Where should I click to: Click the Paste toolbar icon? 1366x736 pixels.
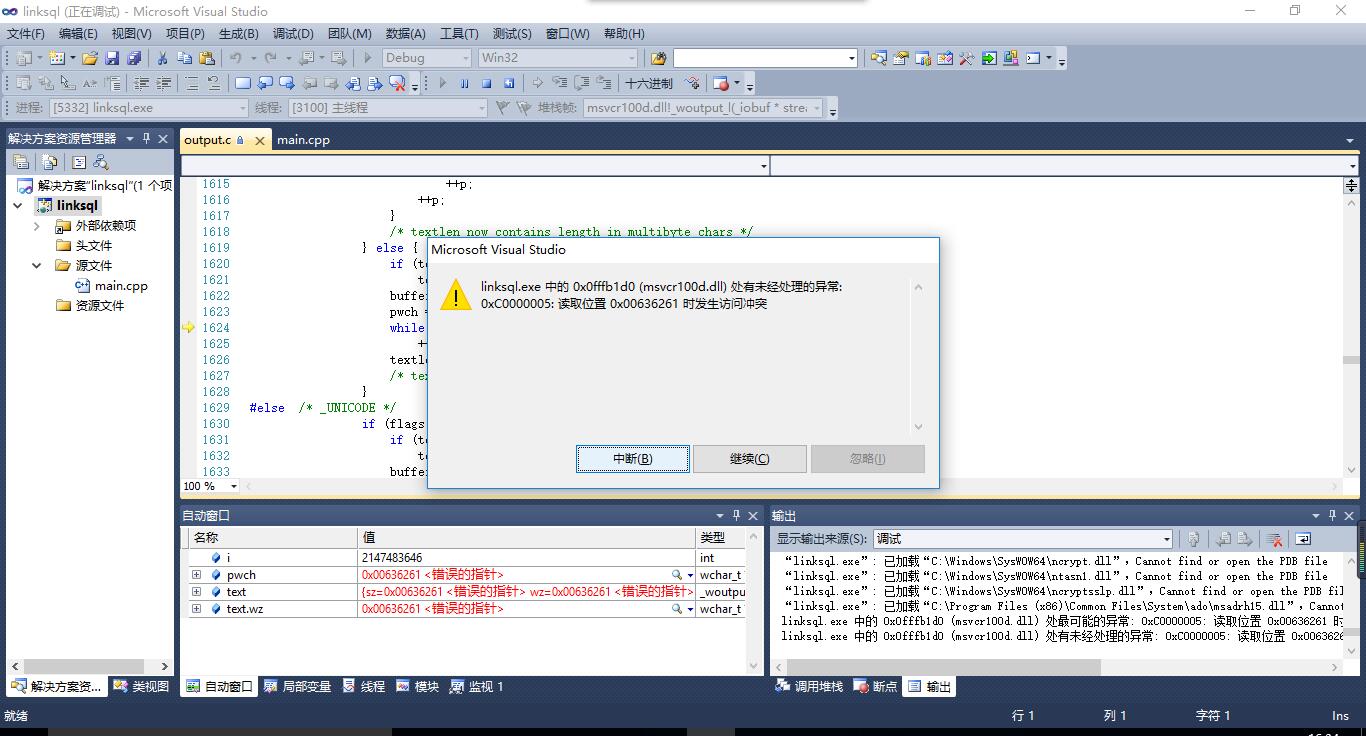[207, 58]
